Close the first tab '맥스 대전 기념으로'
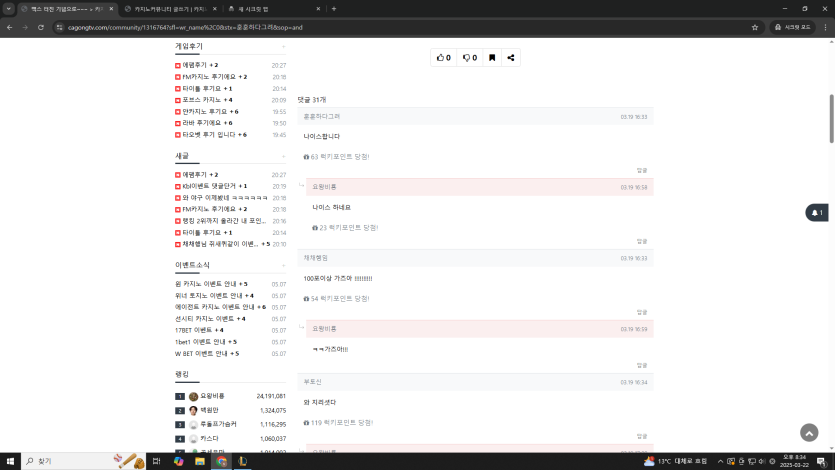Image resolution: width=835 pixels, height=470 pixels. click(x=111, y=9)
